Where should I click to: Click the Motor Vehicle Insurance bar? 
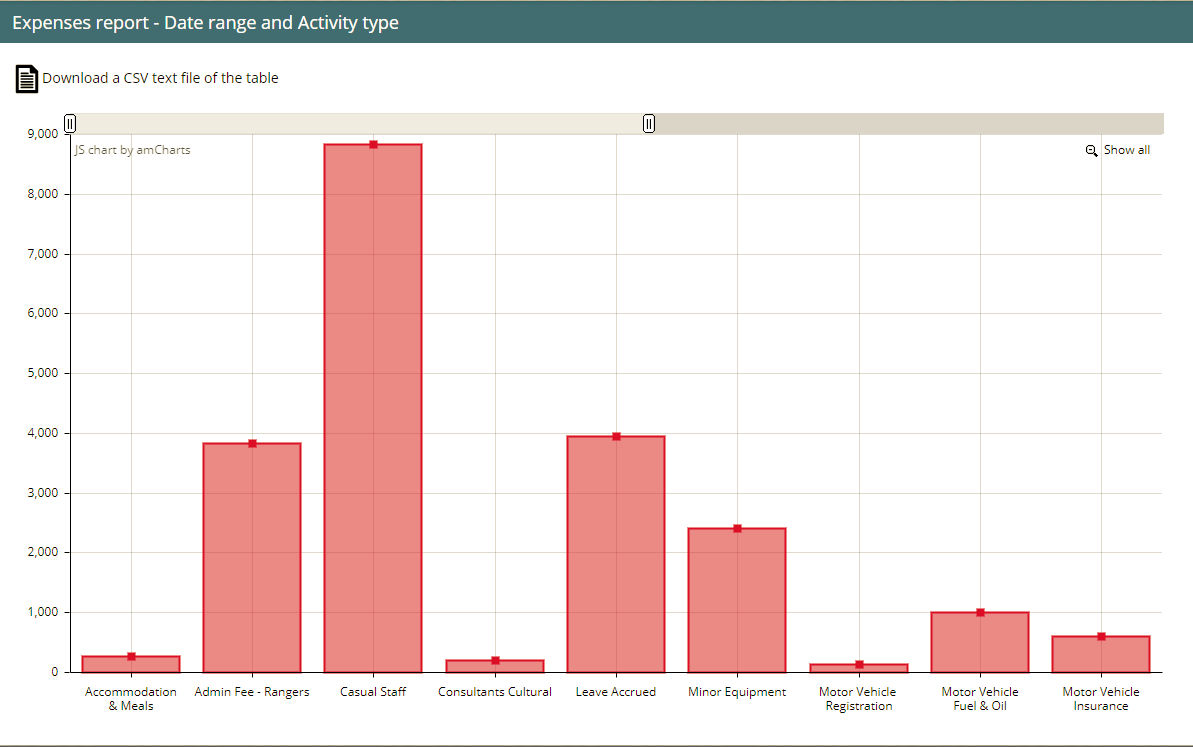pos(1101,654)
